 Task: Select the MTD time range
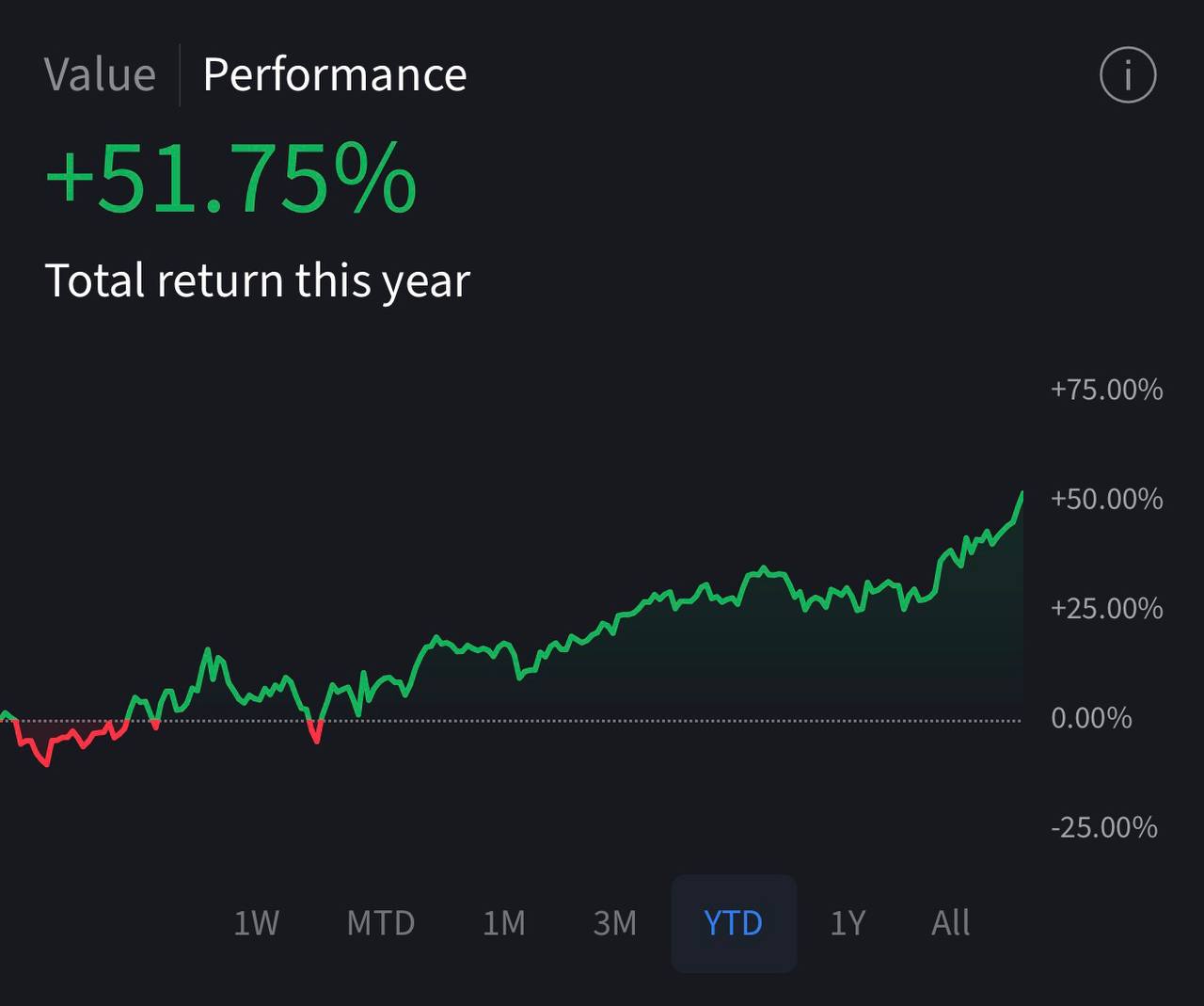coord(381,923)
